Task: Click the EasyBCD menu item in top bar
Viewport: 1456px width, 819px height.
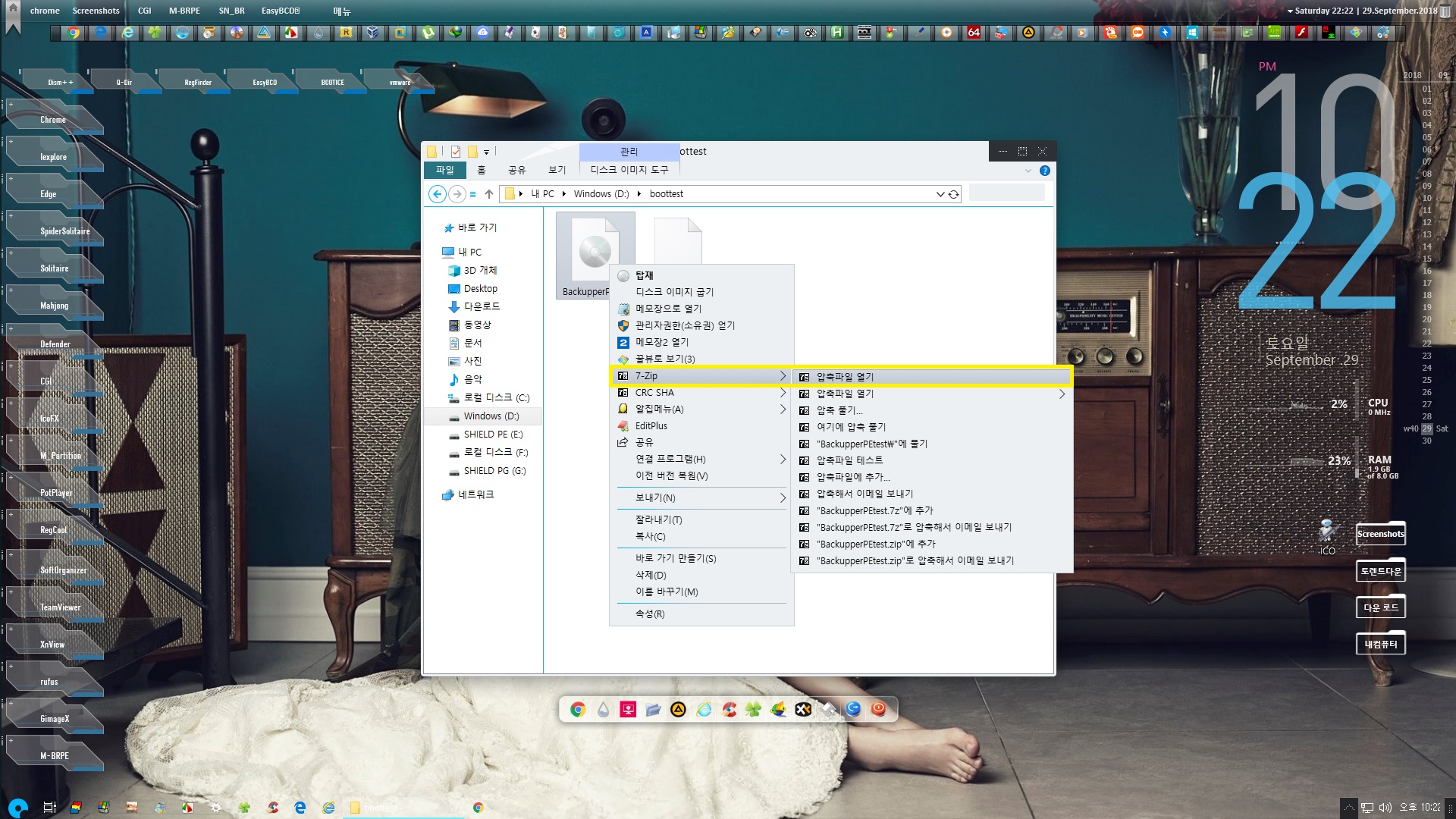Action: point(281,11)
